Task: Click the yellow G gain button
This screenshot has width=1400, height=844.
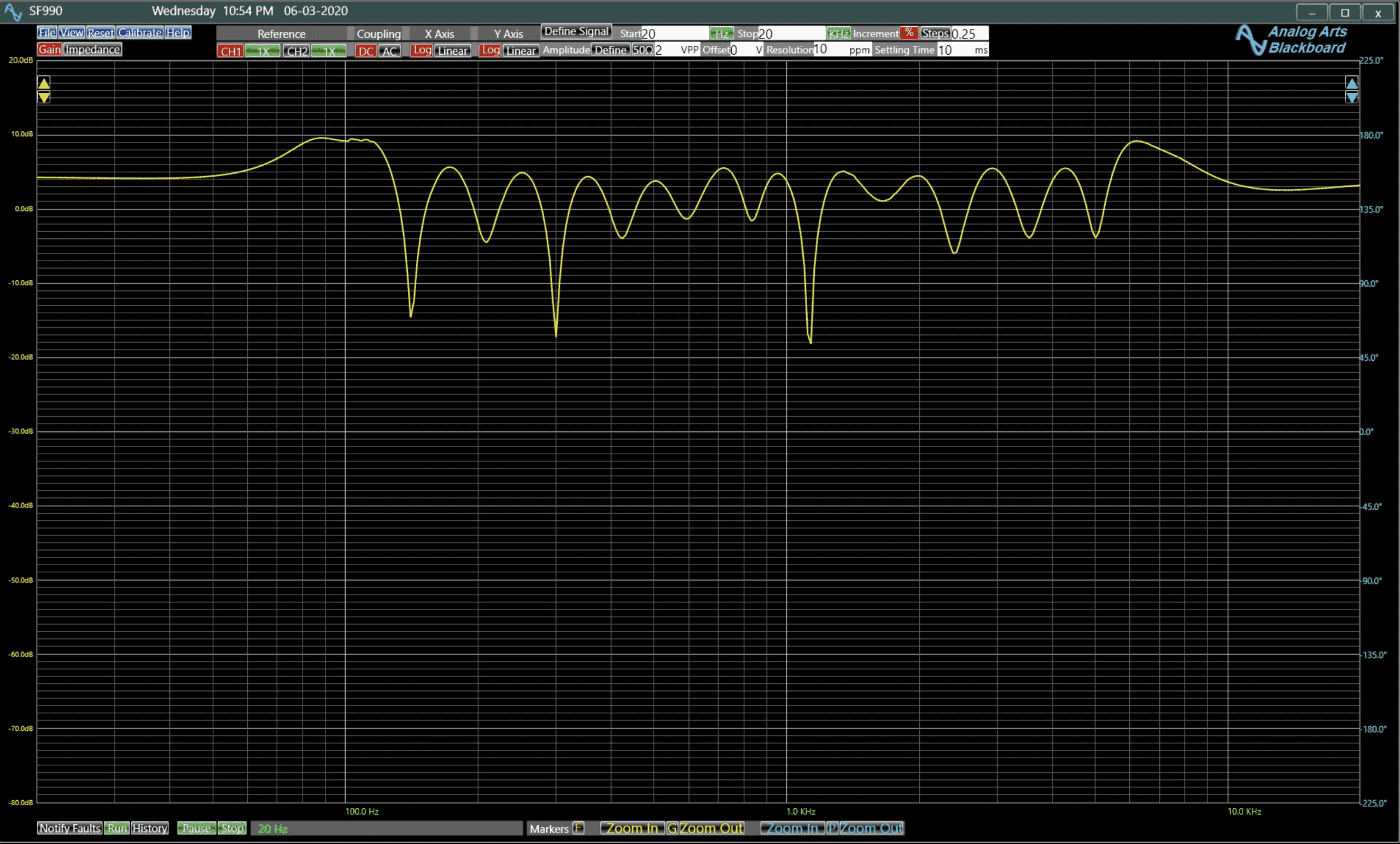Action: point(672,828)
